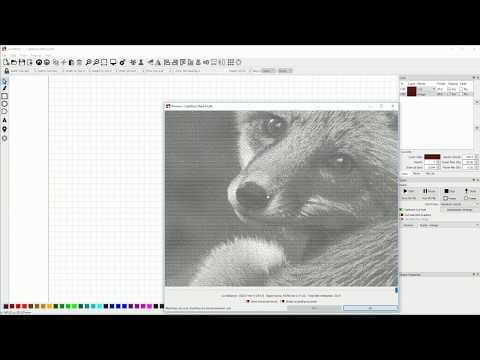
Task: Open the laser device selection dropdown
Action: (449, 225)
